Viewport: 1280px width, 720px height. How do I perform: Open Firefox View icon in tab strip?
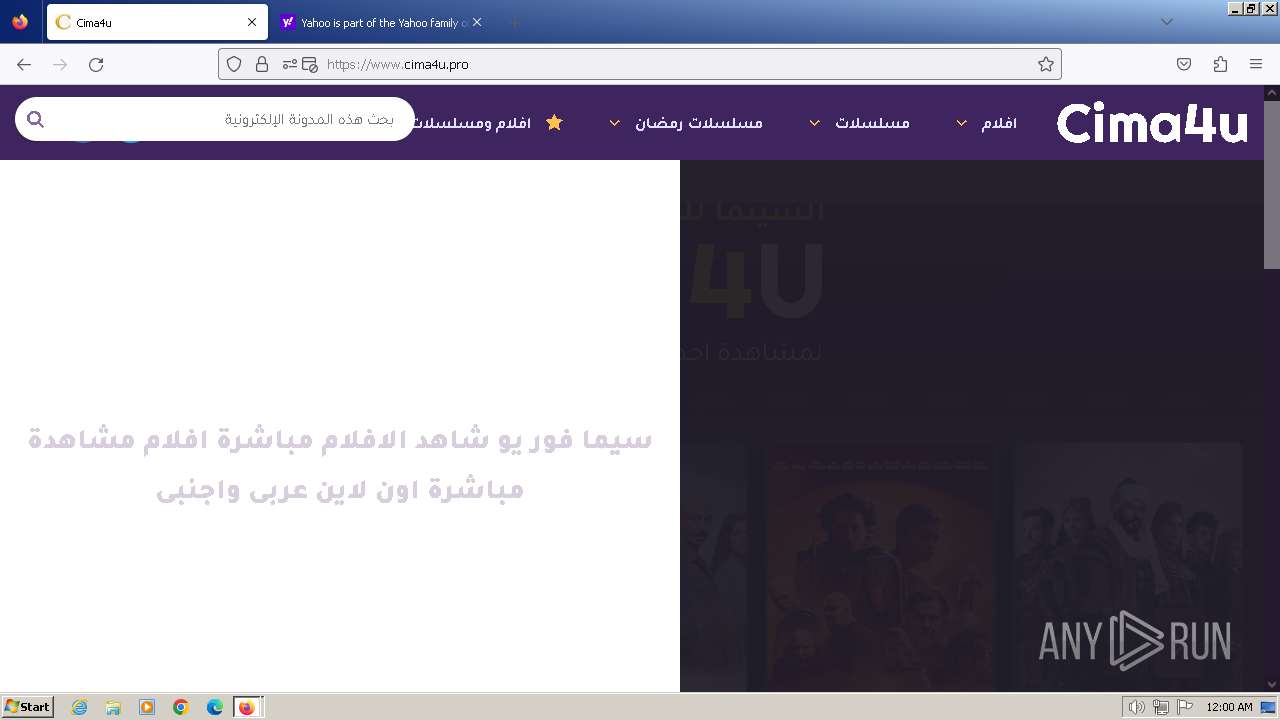[20, 22]
